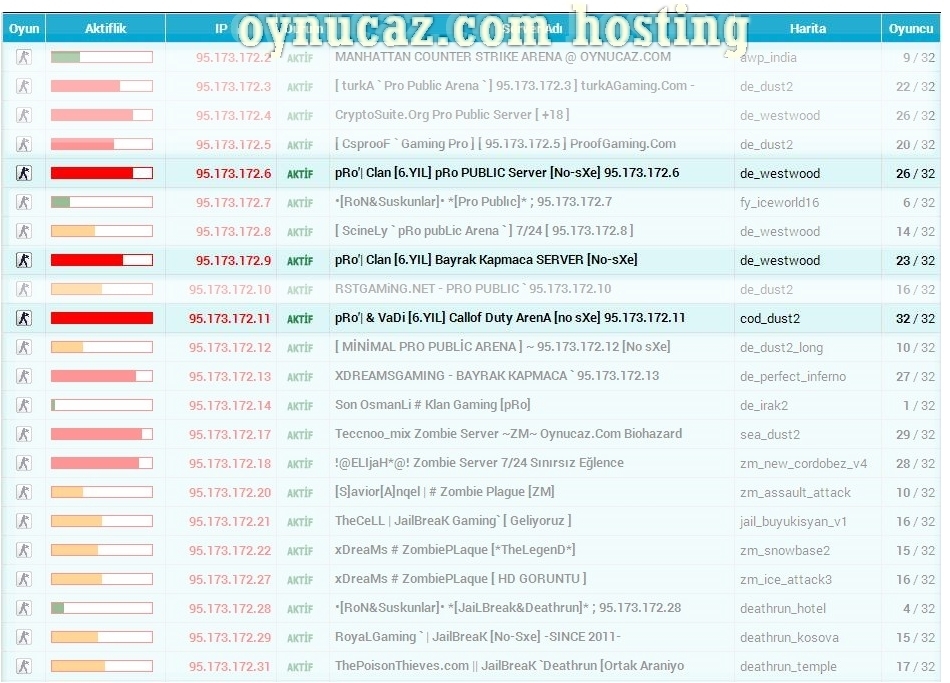Sort by the Aktiflik column header
The width and height of the screenshot is (950, 683).
point(105,28)
